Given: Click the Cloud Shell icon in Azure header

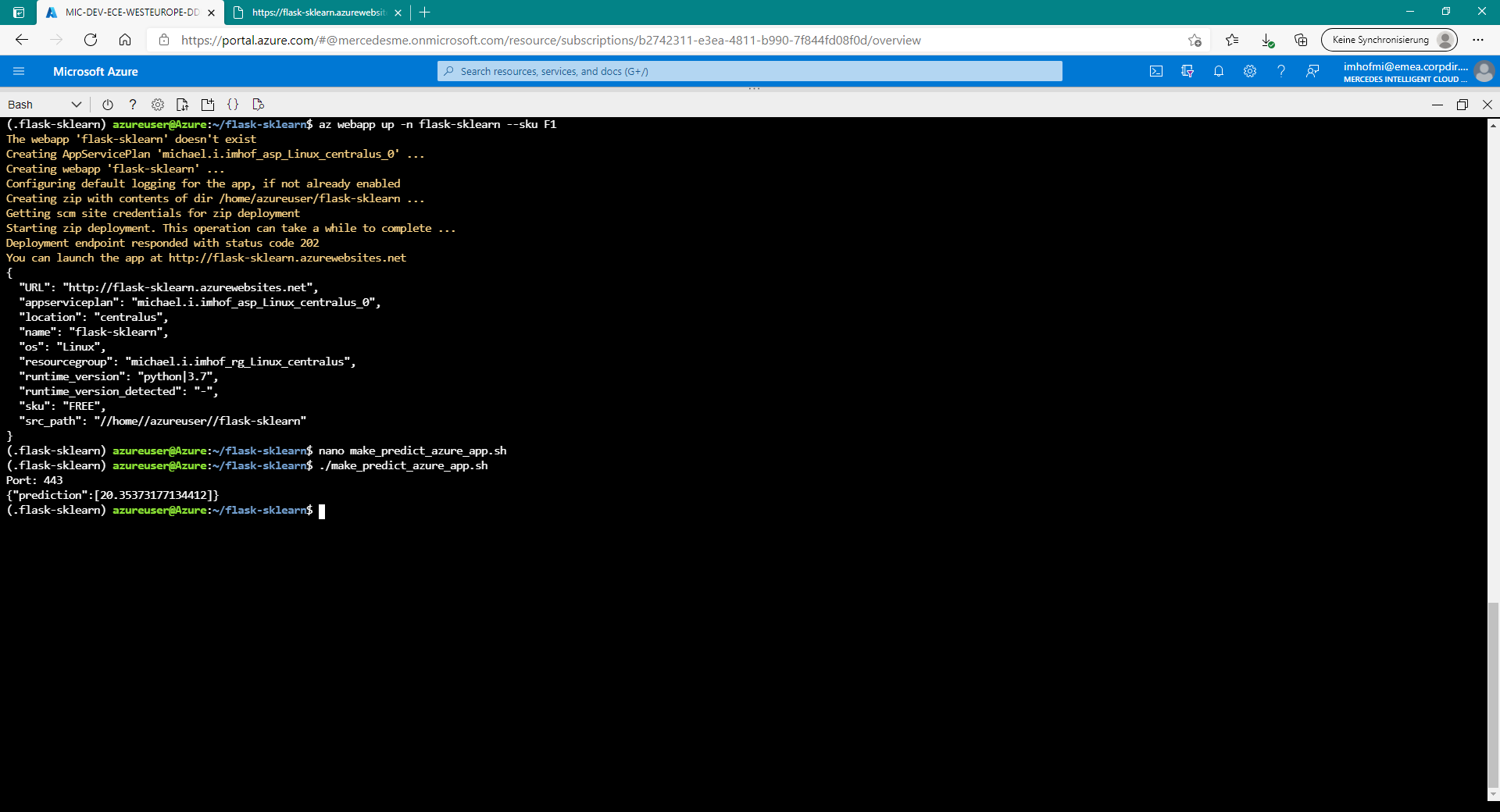Looking at the screenshot, I should click(x=1156, y=71).
